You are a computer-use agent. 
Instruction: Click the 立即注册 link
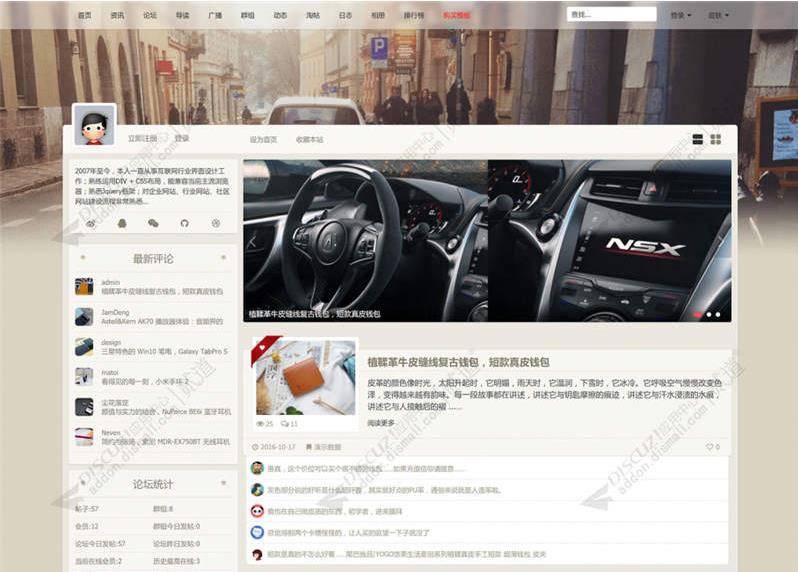[142, 139]
